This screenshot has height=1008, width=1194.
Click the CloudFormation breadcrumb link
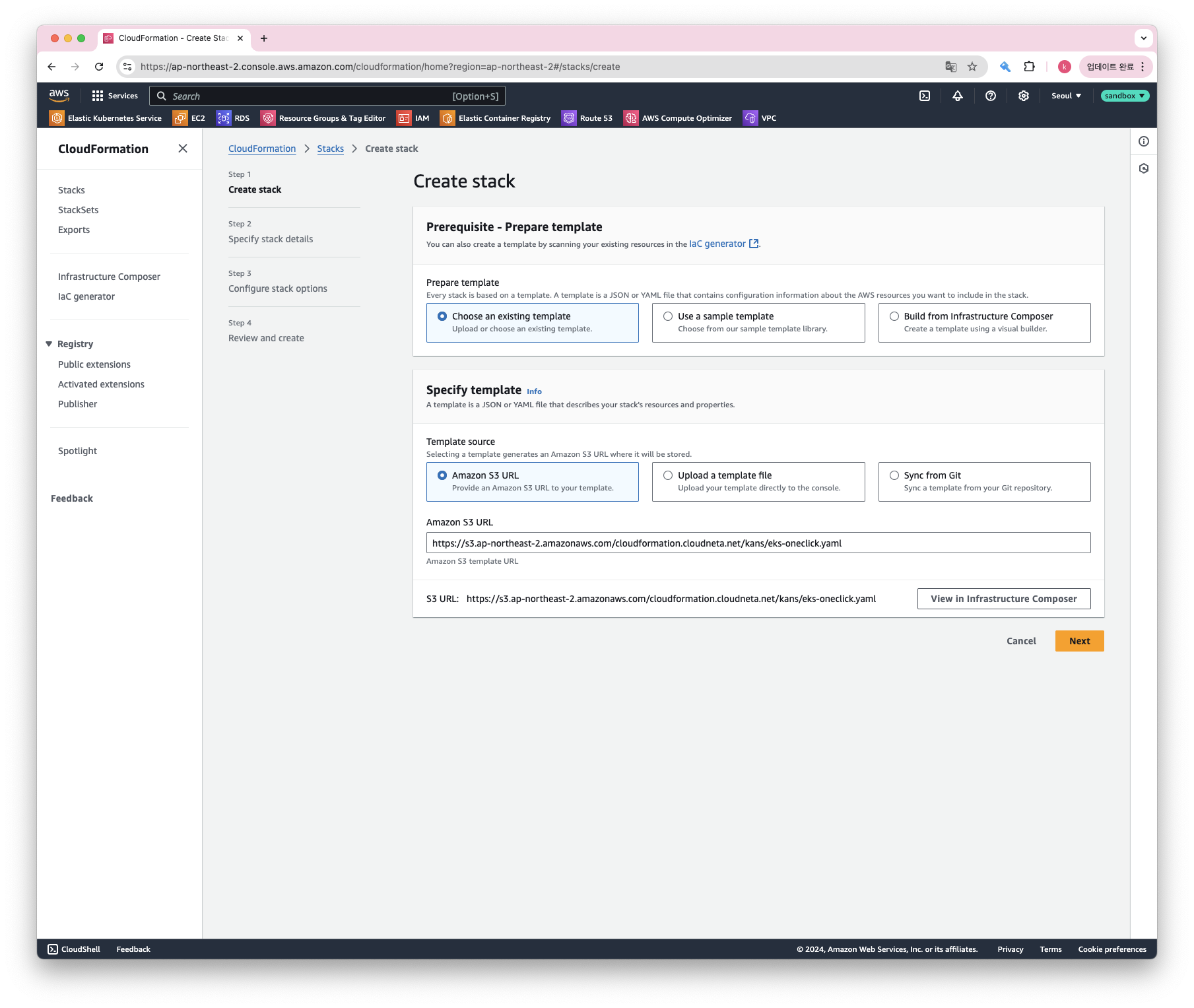pos(262,149)
